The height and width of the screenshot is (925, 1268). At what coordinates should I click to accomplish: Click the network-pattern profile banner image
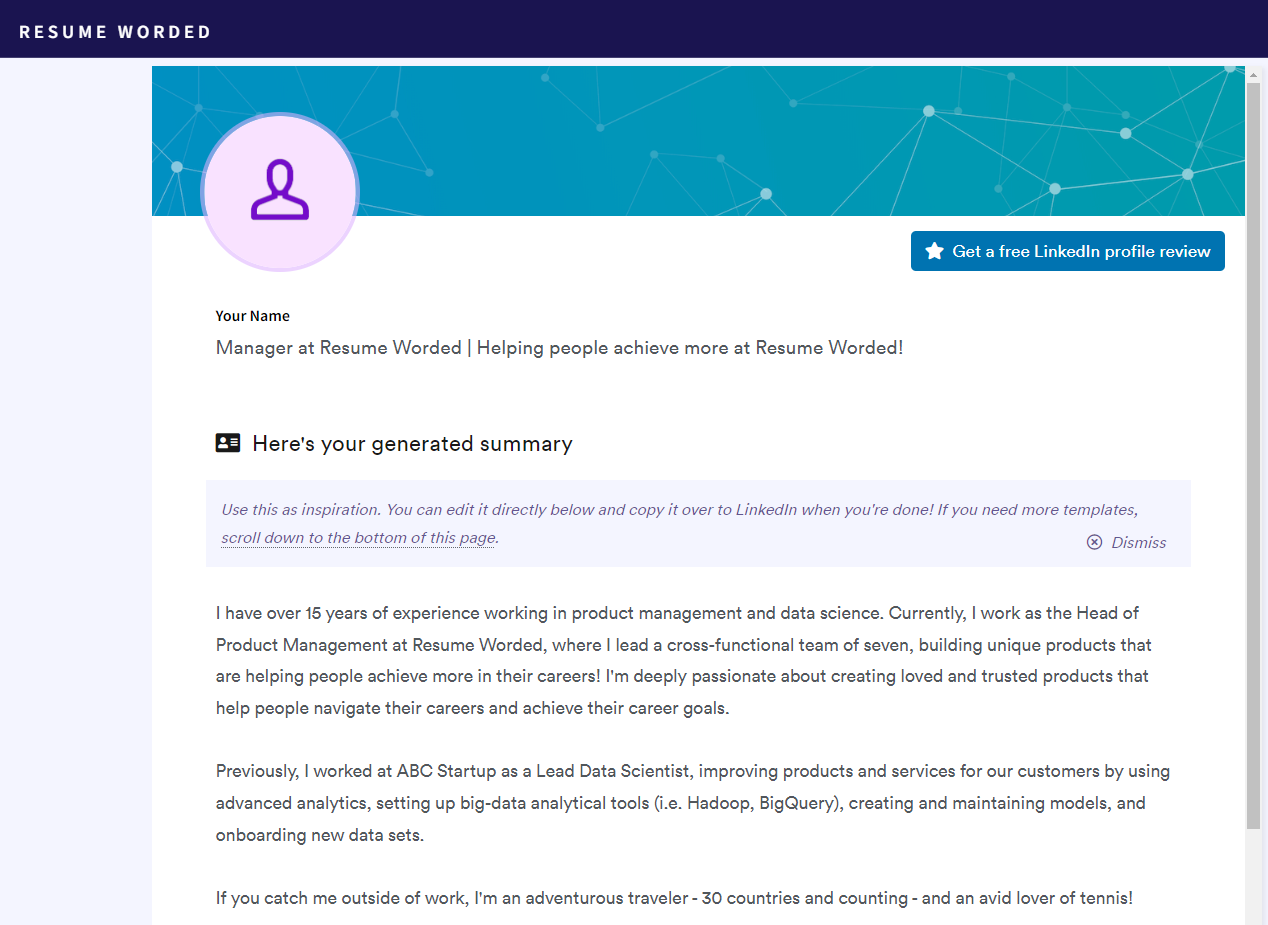pos(698,141)
